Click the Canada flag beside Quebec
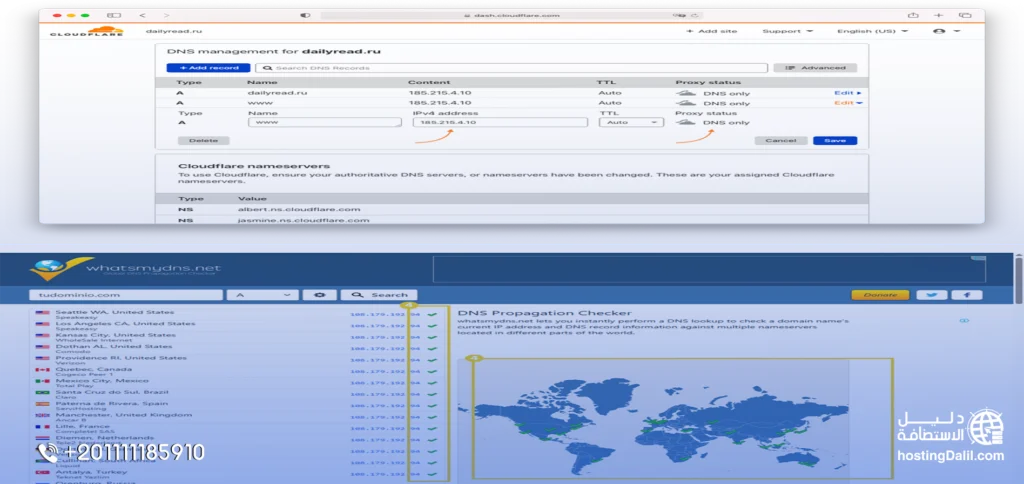The height and width of the screenshot is (484, 1024). pos(42,370)
